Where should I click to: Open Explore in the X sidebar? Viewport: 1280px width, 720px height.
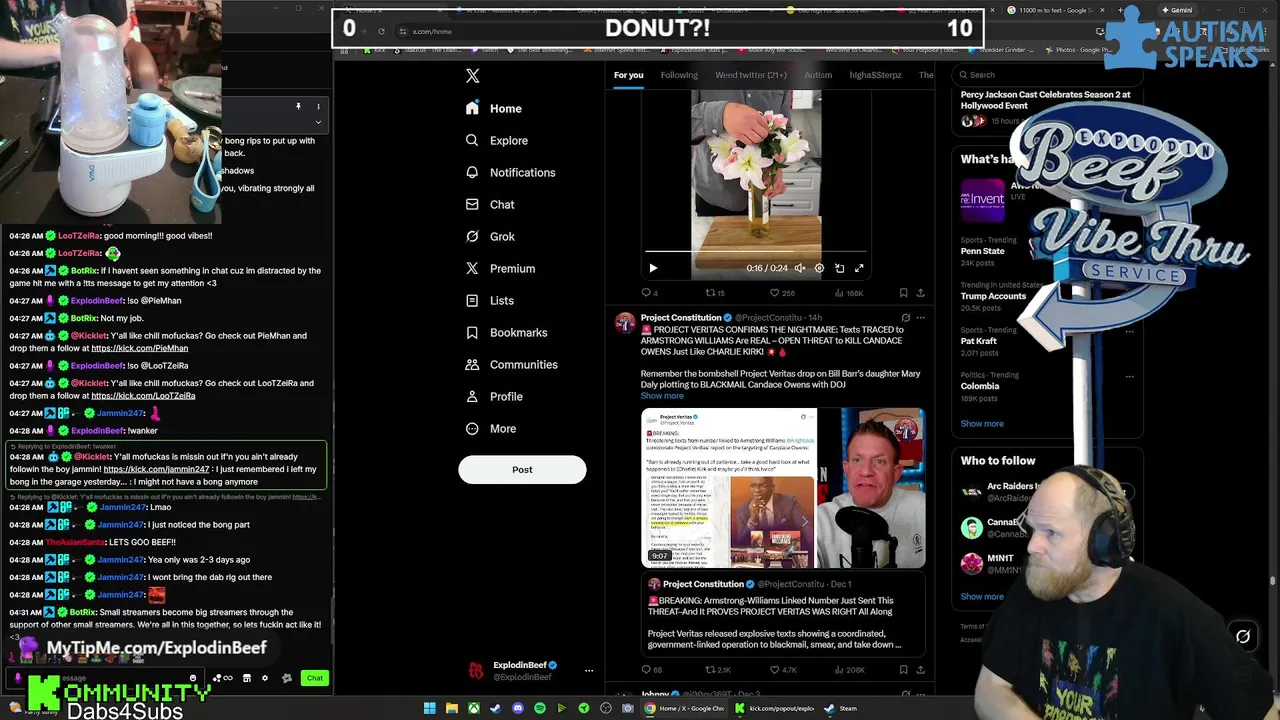pyautogui.click(x=497, y=140)
